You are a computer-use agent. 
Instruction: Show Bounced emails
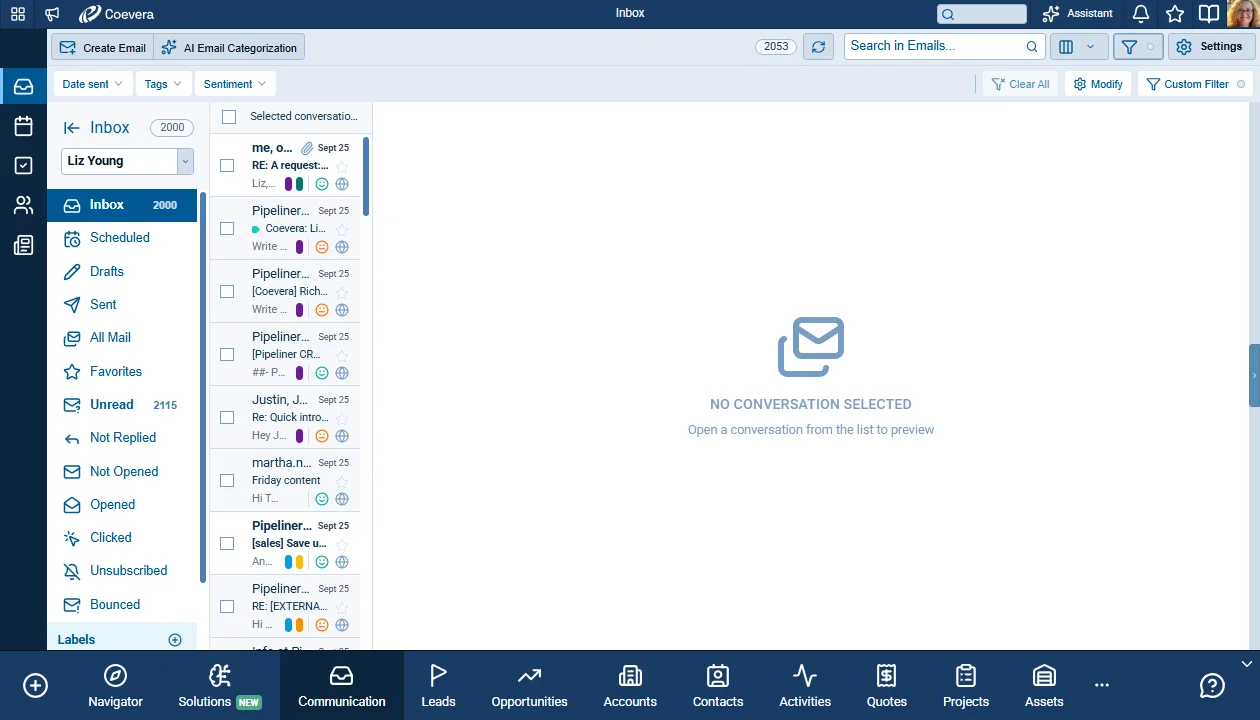(122, 605)
